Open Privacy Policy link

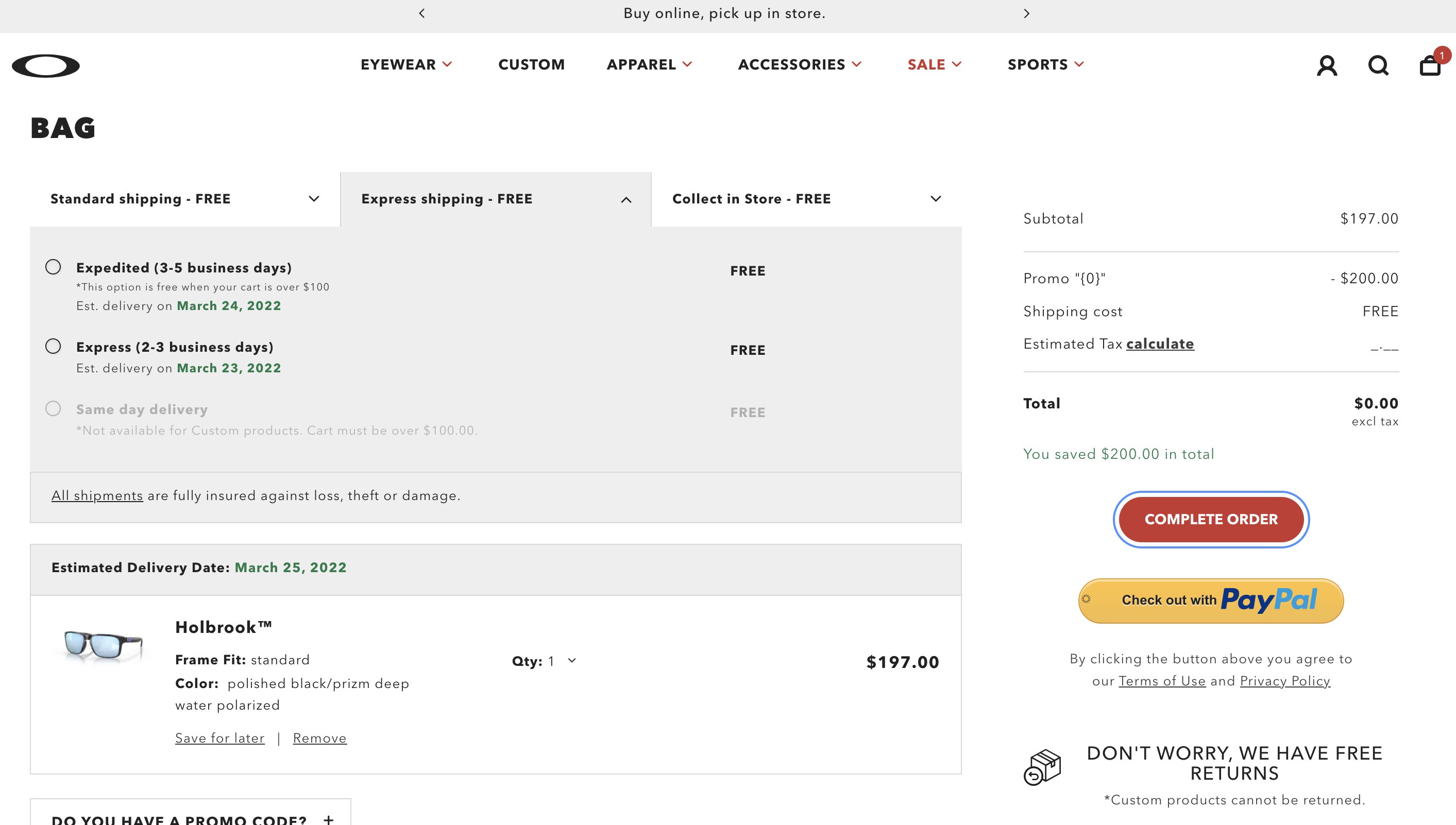[x=1285, y=681]
